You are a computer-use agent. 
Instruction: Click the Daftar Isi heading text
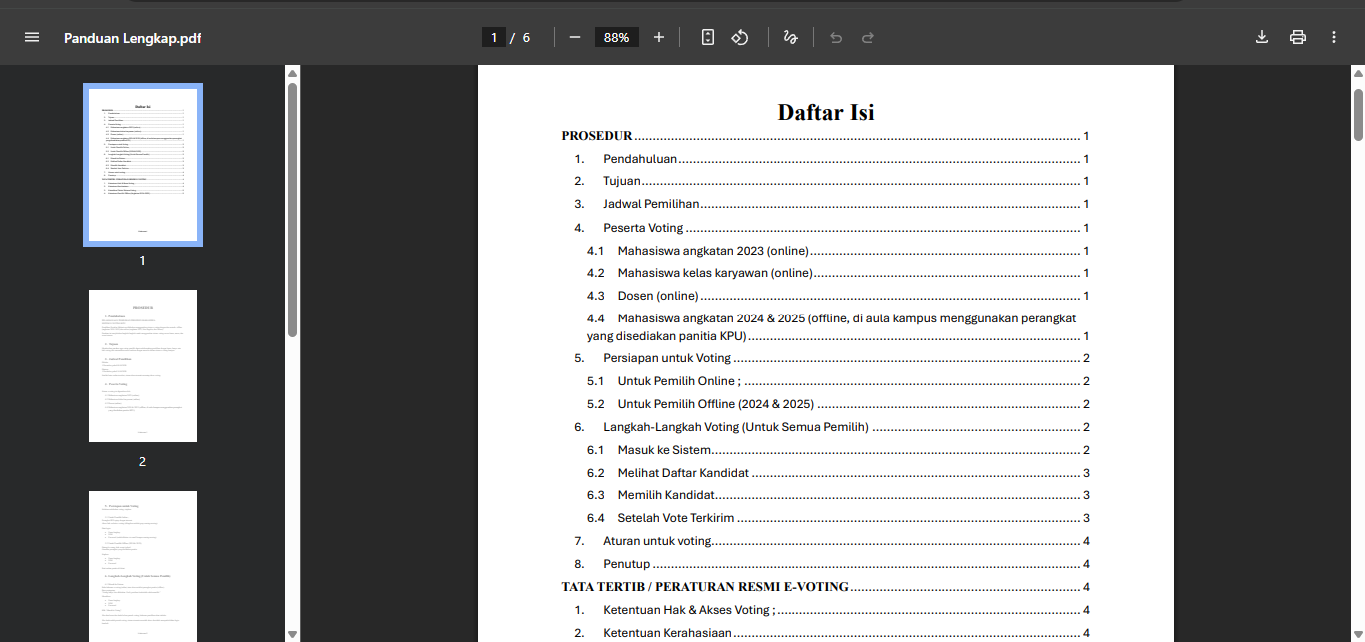coord(826,112)
